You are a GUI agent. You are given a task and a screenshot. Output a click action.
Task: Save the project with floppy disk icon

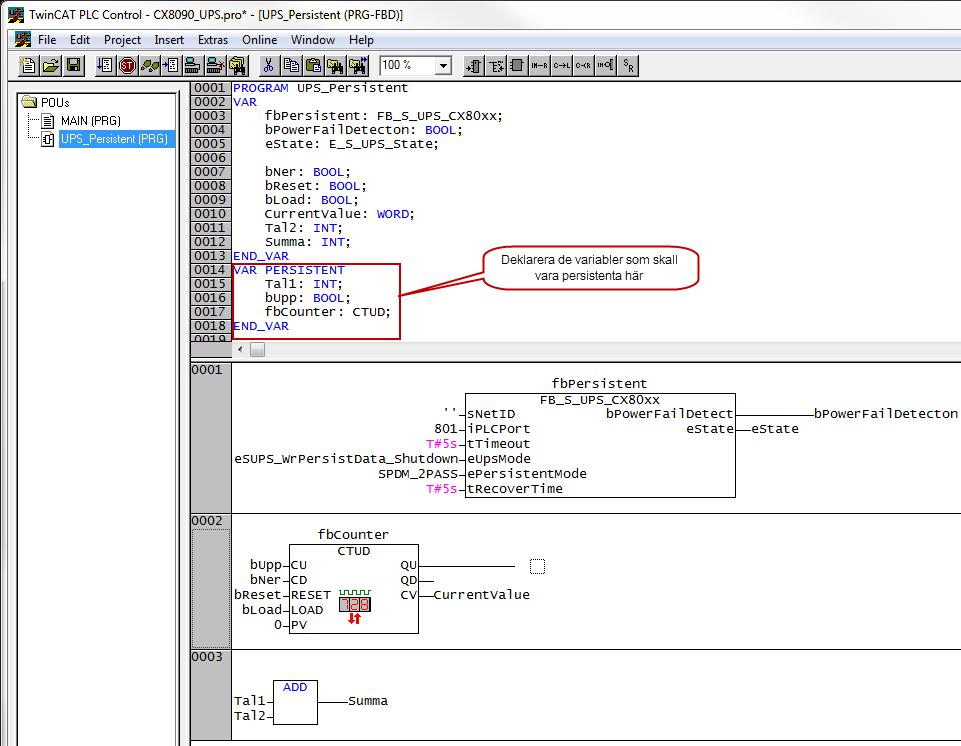pyautogui.click(x=74, y=65)
